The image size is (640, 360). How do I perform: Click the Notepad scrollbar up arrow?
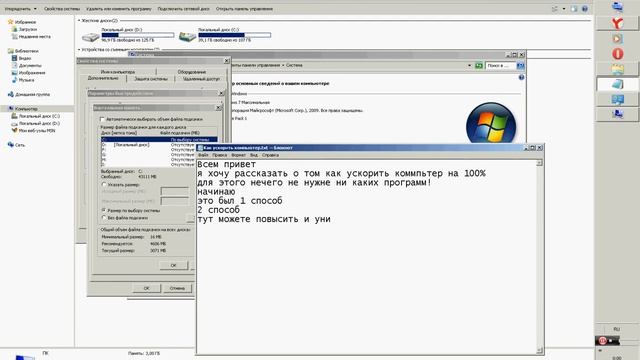539,163
